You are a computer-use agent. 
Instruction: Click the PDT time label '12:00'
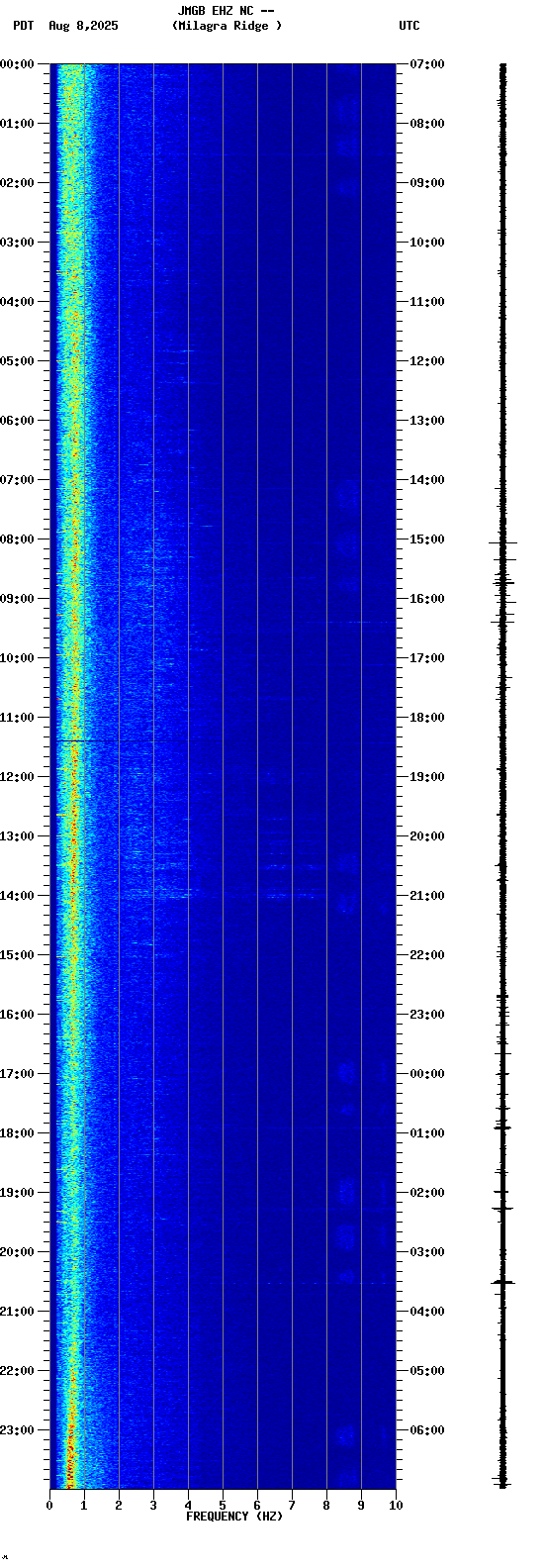[x=17, y=777]
